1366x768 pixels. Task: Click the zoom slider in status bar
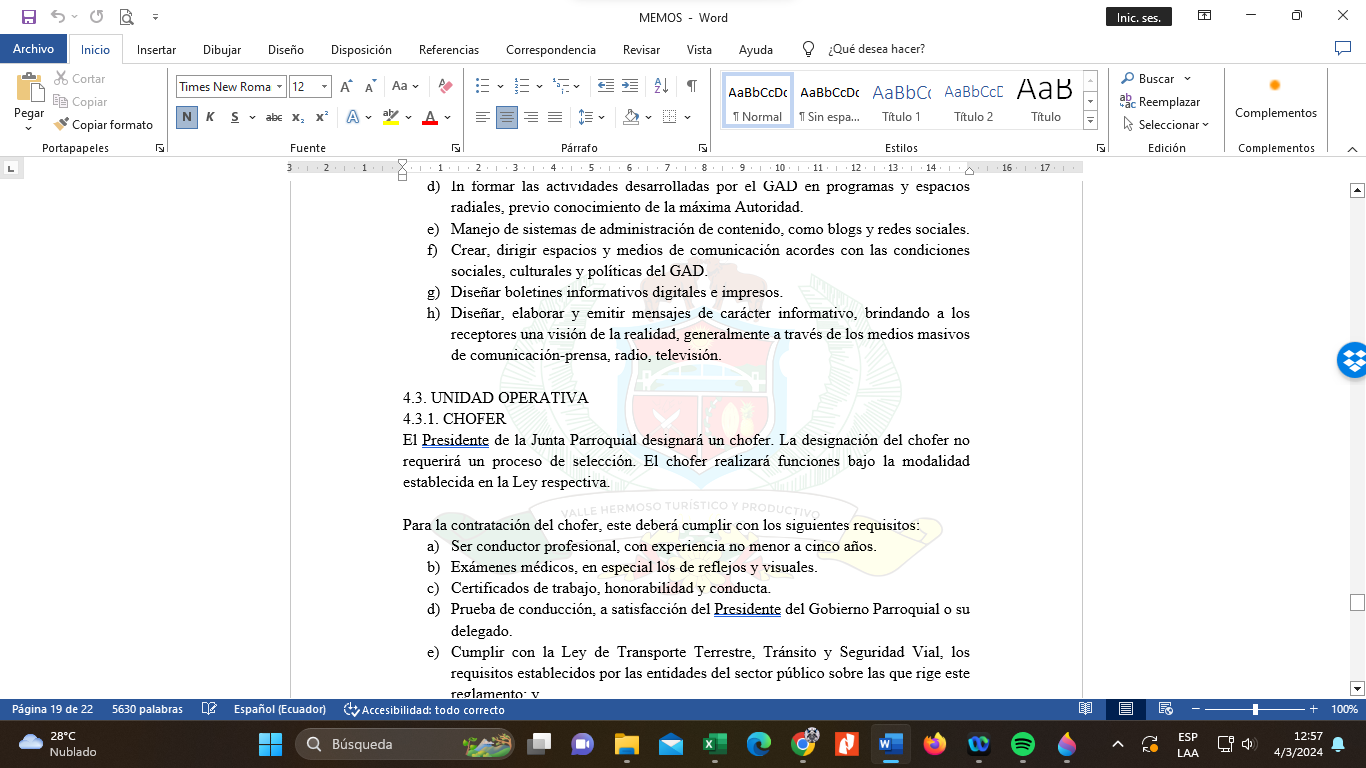click(1255, 709)
